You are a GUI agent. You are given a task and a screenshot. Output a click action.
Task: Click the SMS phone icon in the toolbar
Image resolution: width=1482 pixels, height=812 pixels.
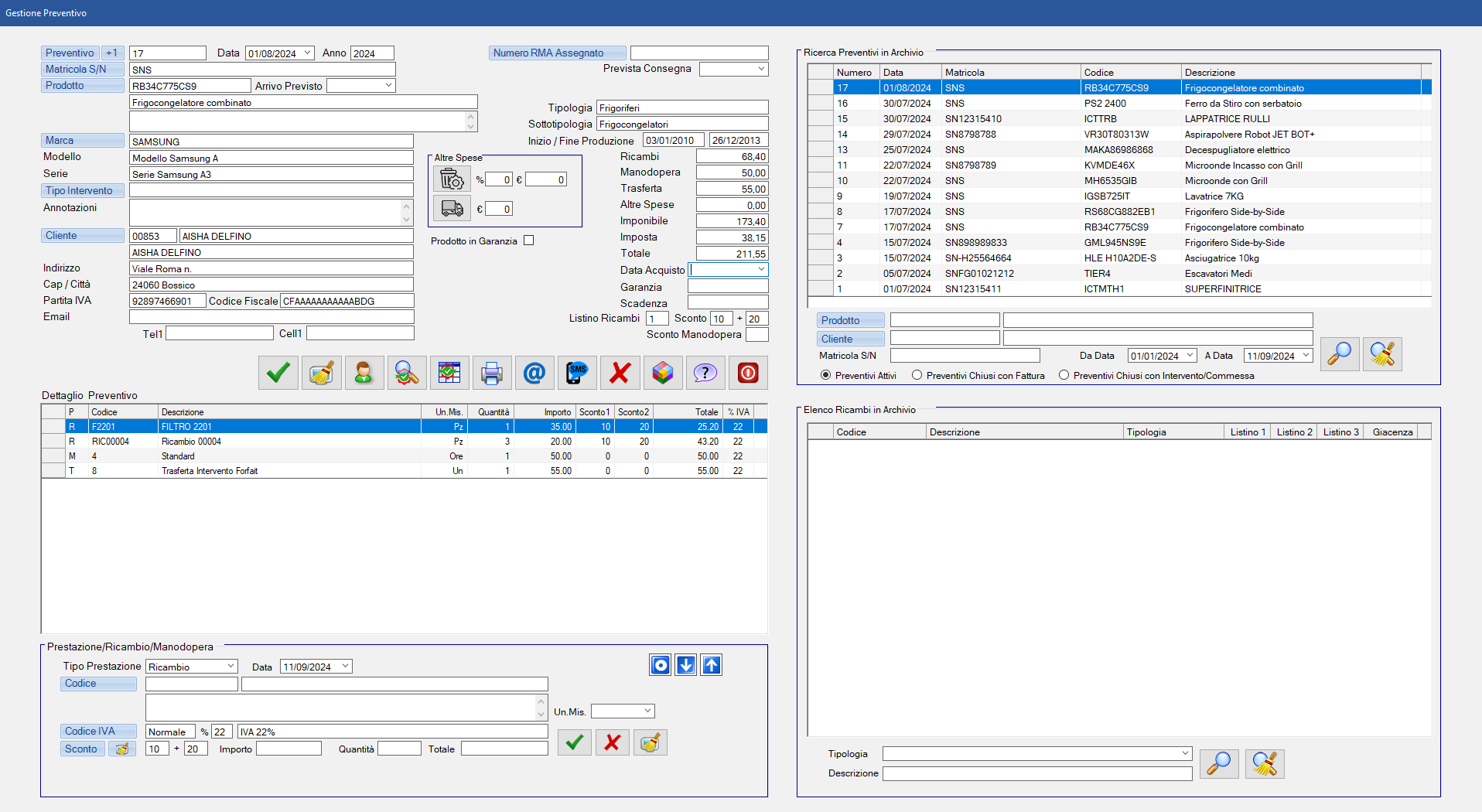coord(577,374)
